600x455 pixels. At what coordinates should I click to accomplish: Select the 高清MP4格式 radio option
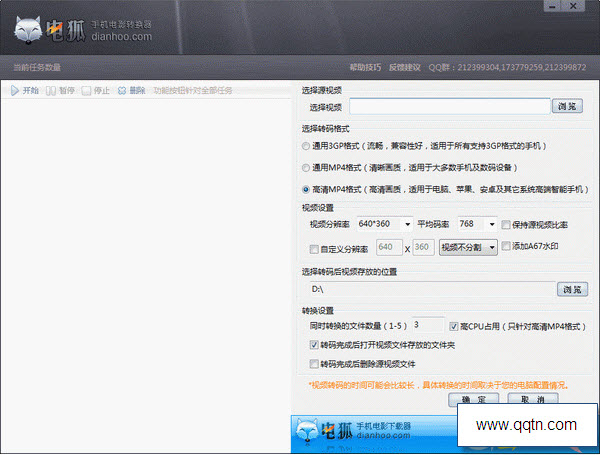click(306, 189)
